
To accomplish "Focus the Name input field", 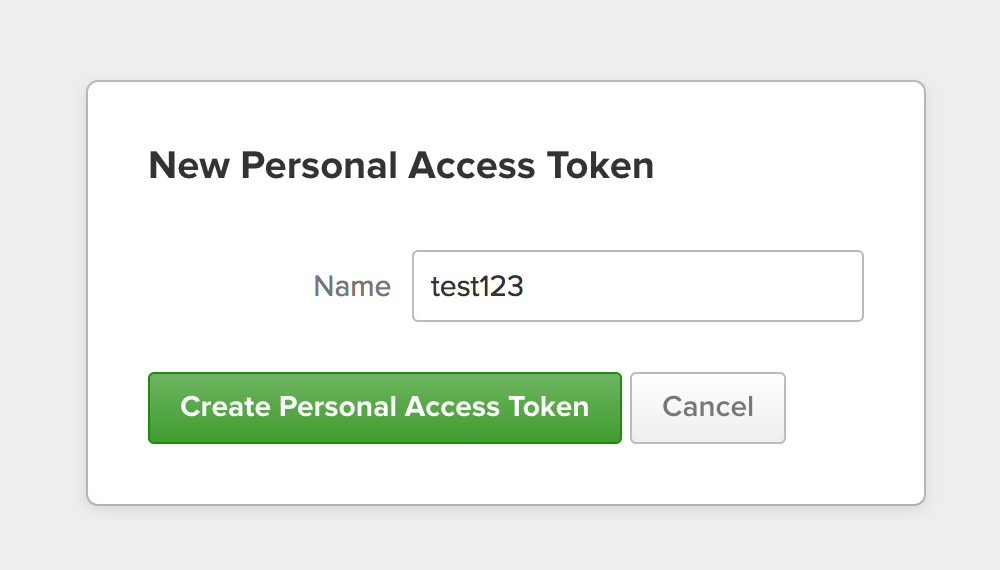I will point(638,286).
